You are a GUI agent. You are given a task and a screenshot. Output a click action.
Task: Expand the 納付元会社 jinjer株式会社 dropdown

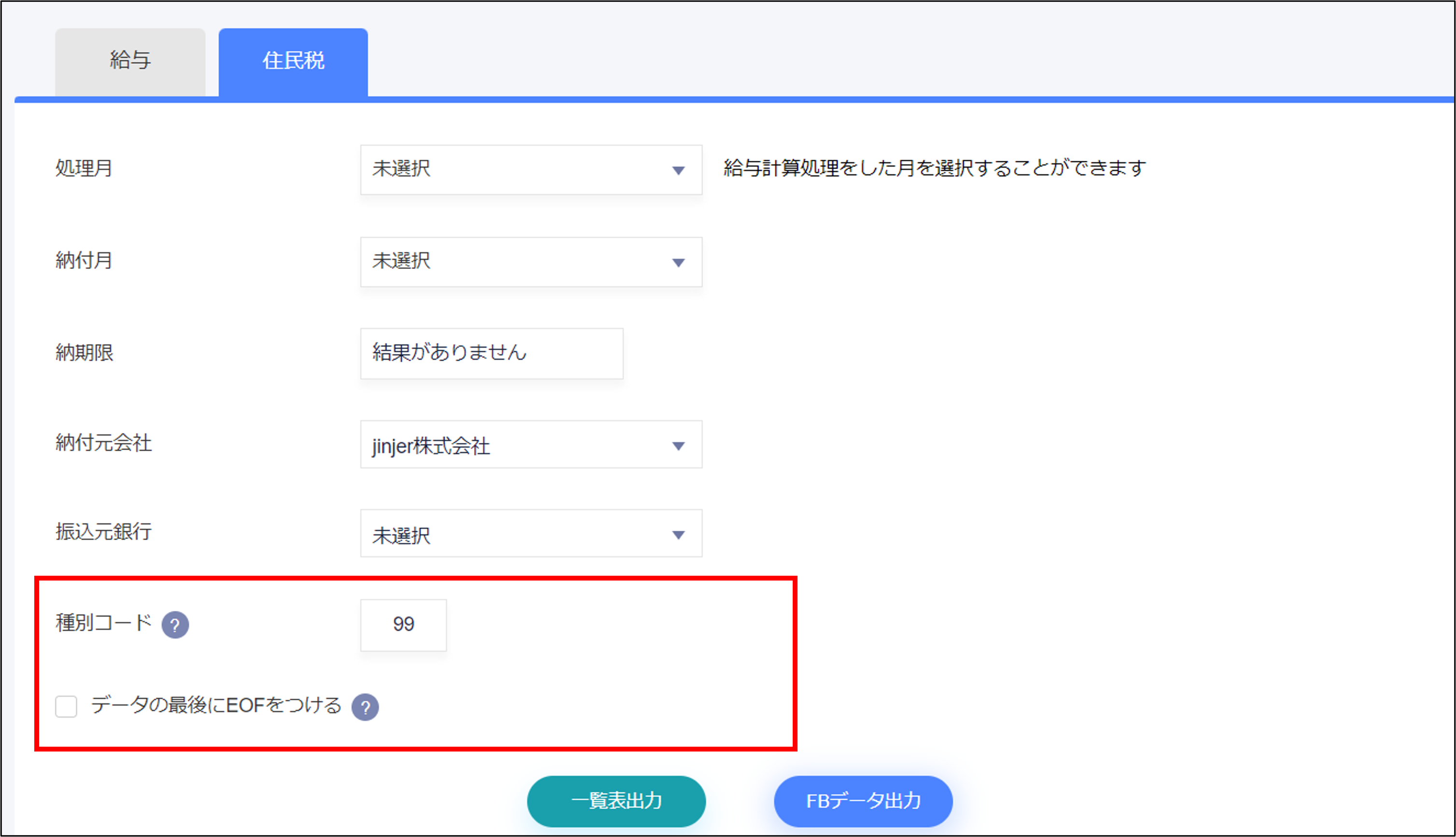click(x=517, y=445)
